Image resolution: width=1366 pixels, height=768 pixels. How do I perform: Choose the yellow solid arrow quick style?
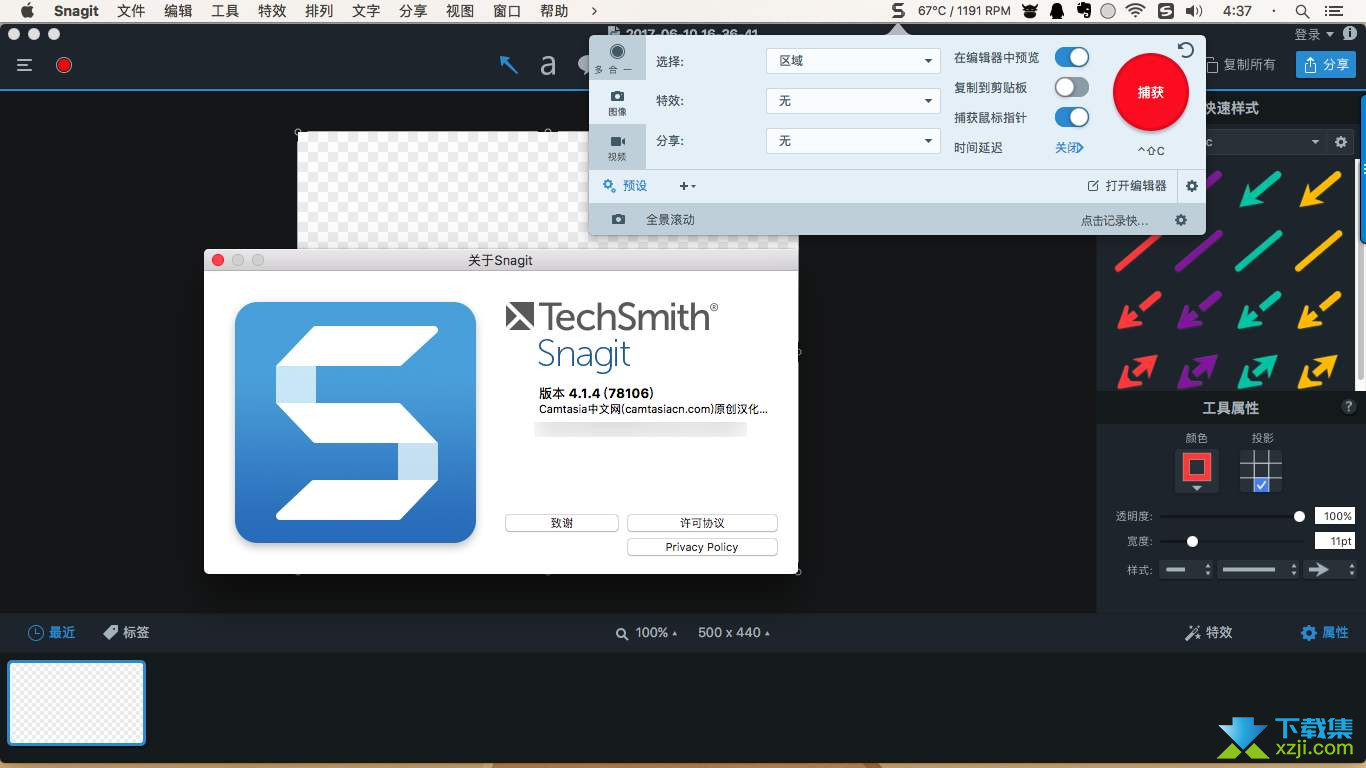1319,189
